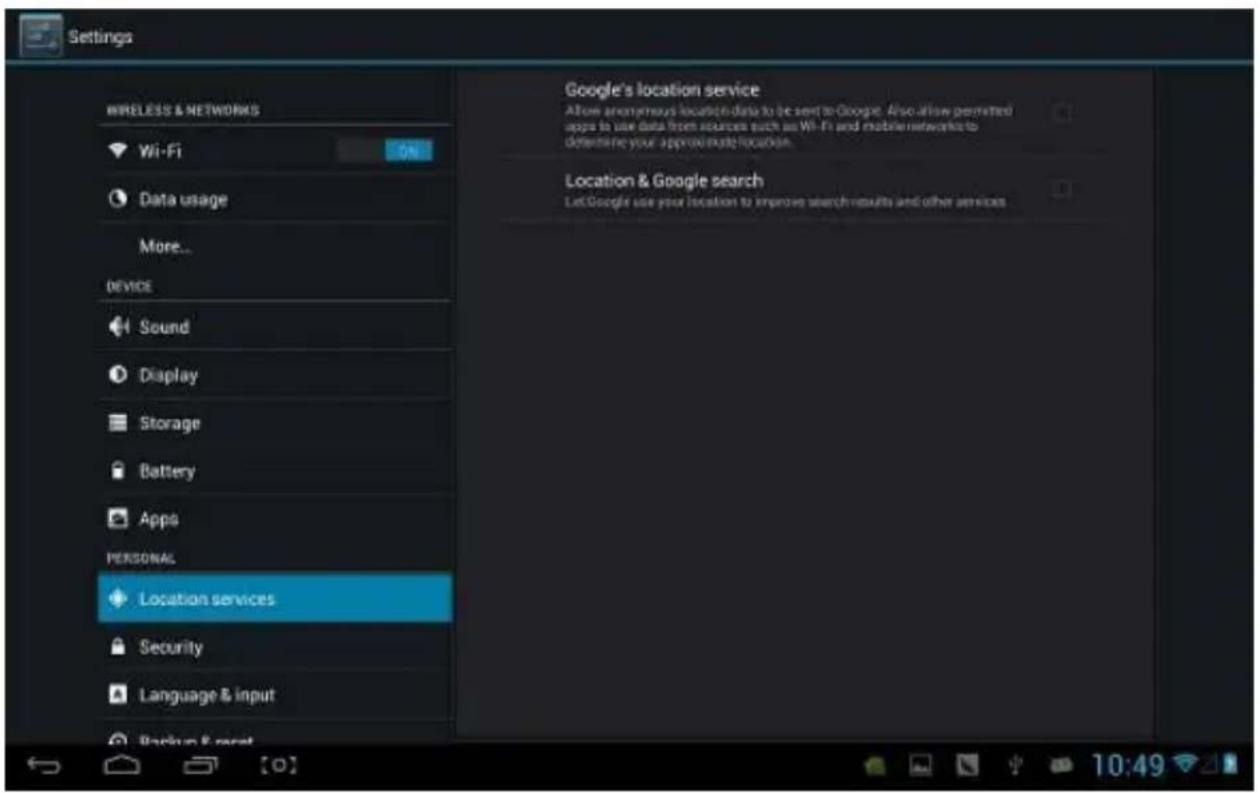1260x793 pixels.
Task: Select Display settings
Action: pyautogui.click(x=275, y=375)
